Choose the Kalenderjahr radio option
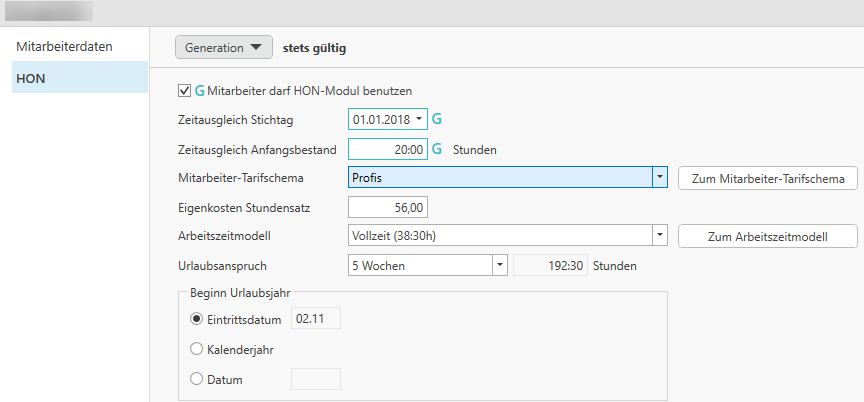The image size is (864, 402). pyautogui.click(x=196, y=350)
